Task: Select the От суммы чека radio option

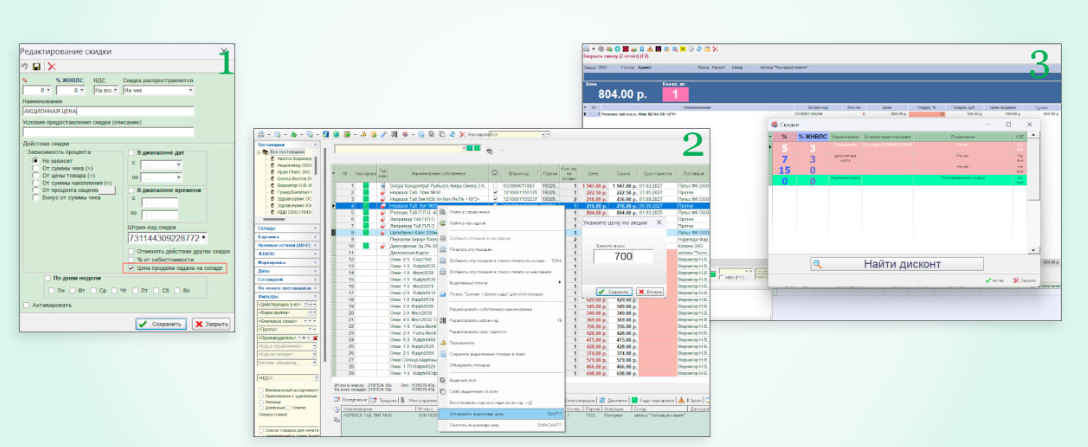Action: point(35,169)
